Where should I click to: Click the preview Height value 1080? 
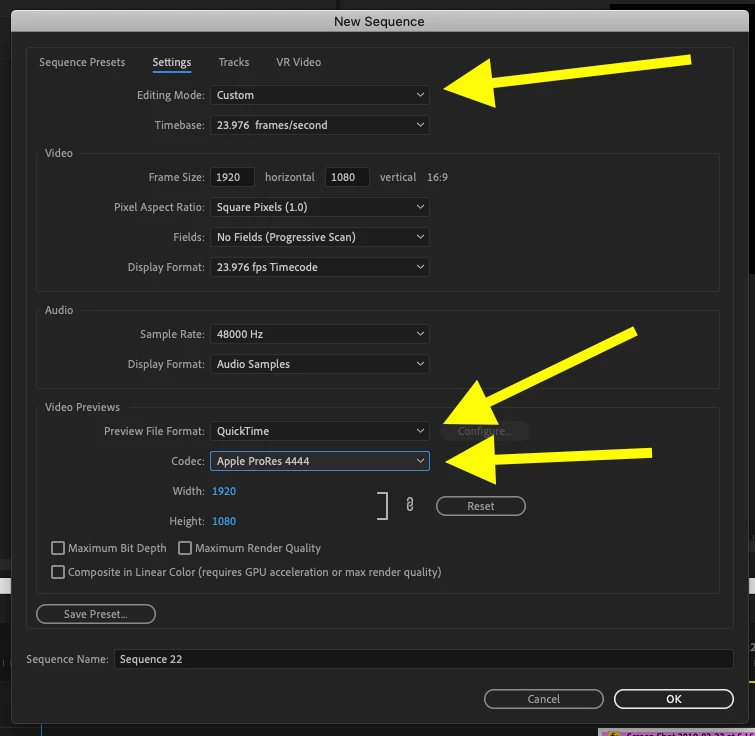[x=224, y=521]
